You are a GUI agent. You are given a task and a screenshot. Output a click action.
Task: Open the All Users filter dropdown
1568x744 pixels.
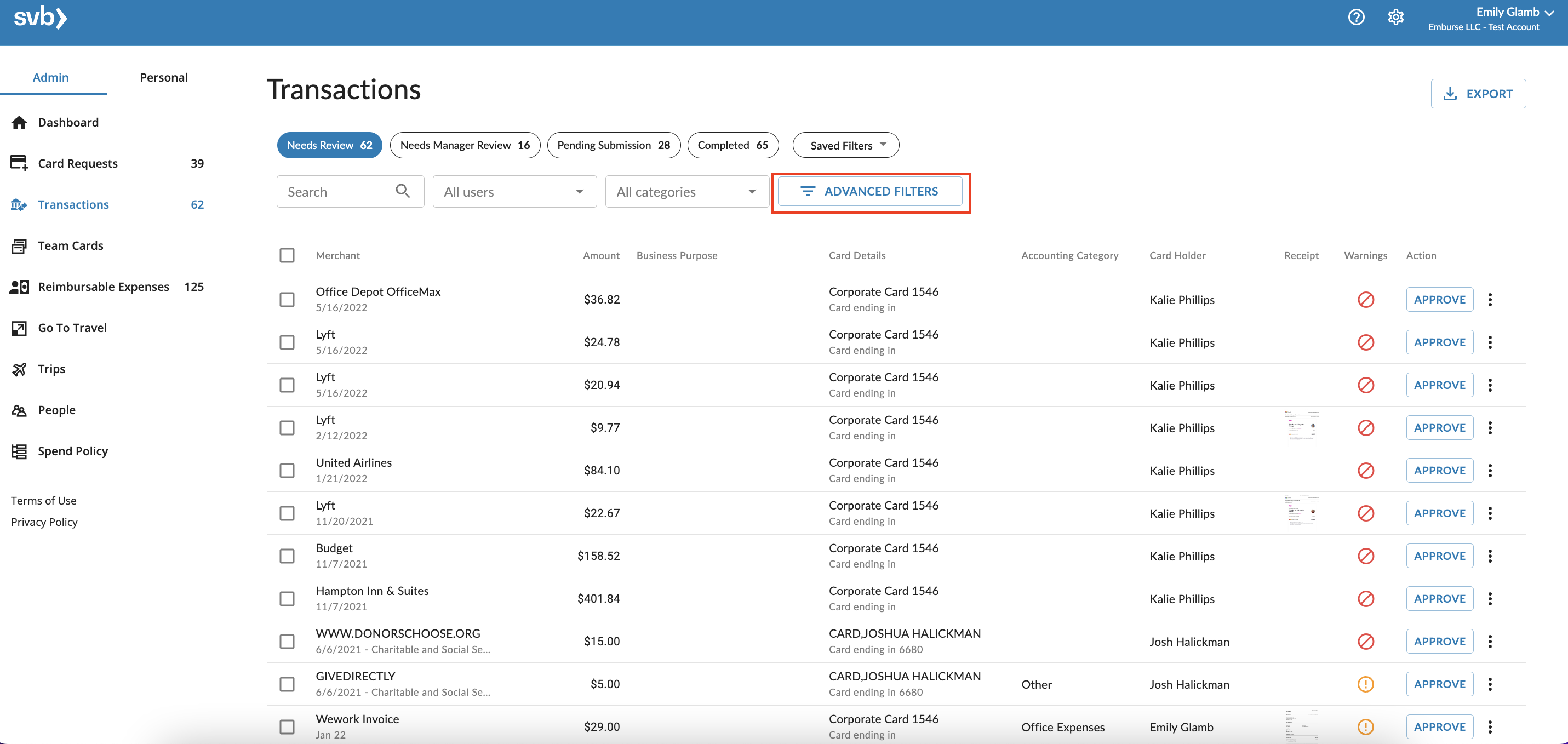coord(513,191)
